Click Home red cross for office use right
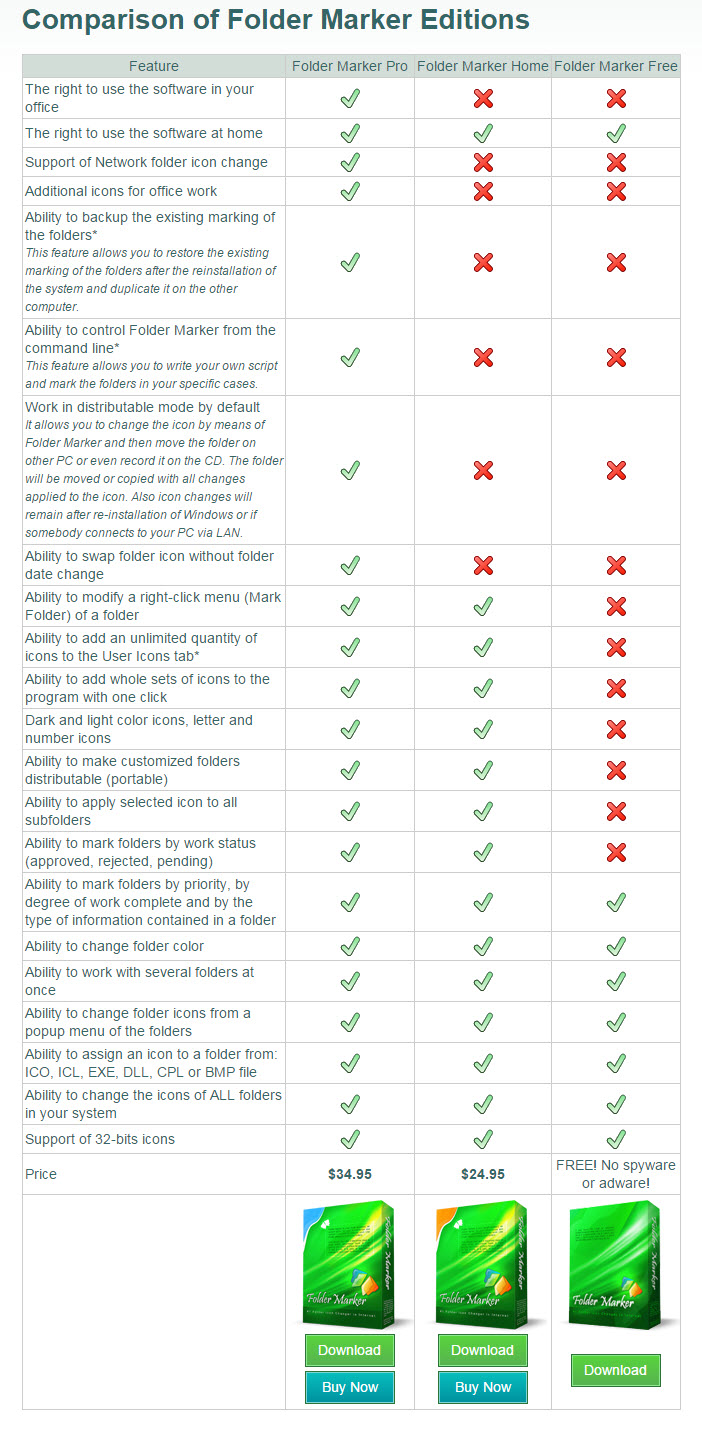702x1439 pixels. point(483,98)
